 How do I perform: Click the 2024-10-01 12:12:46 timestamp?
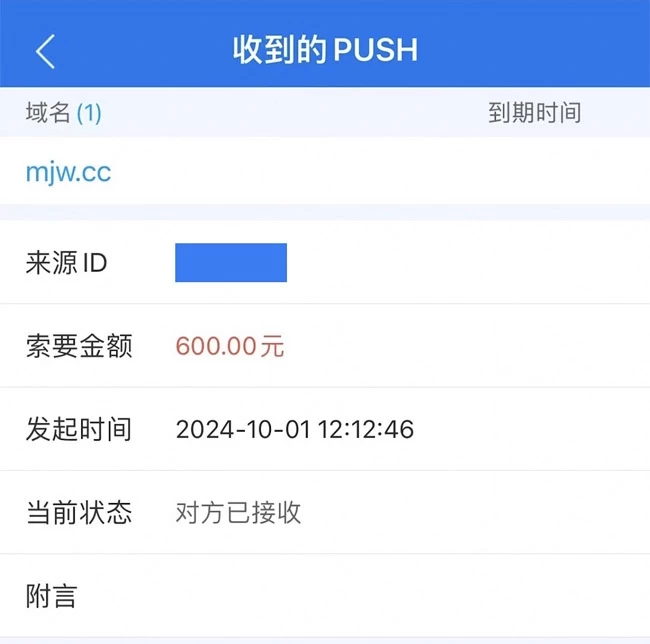tap(295, 429)
